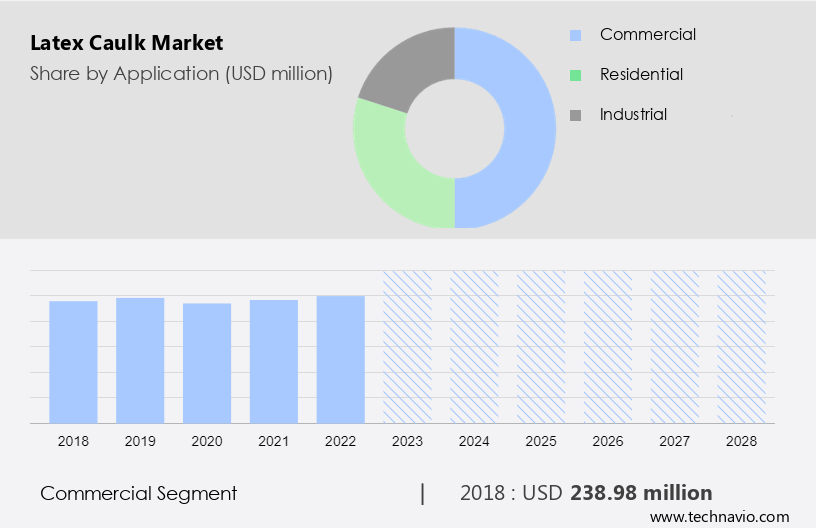The width and height of the screenshot is (816, 528).
Task: Open the www.technavio.com link
Action: [x=719, y=517]
